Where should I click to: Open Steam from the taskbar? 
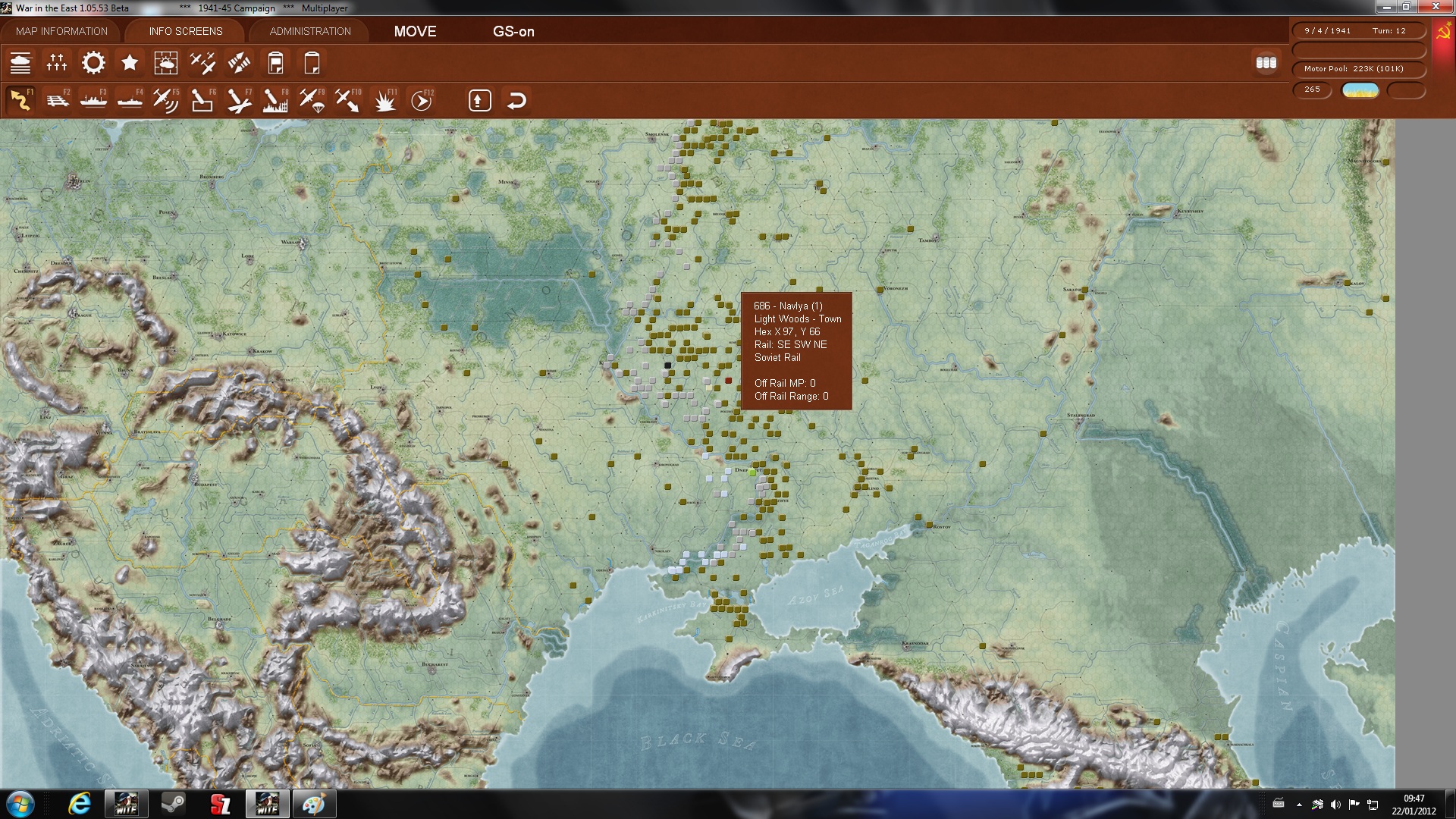point(173,804)
